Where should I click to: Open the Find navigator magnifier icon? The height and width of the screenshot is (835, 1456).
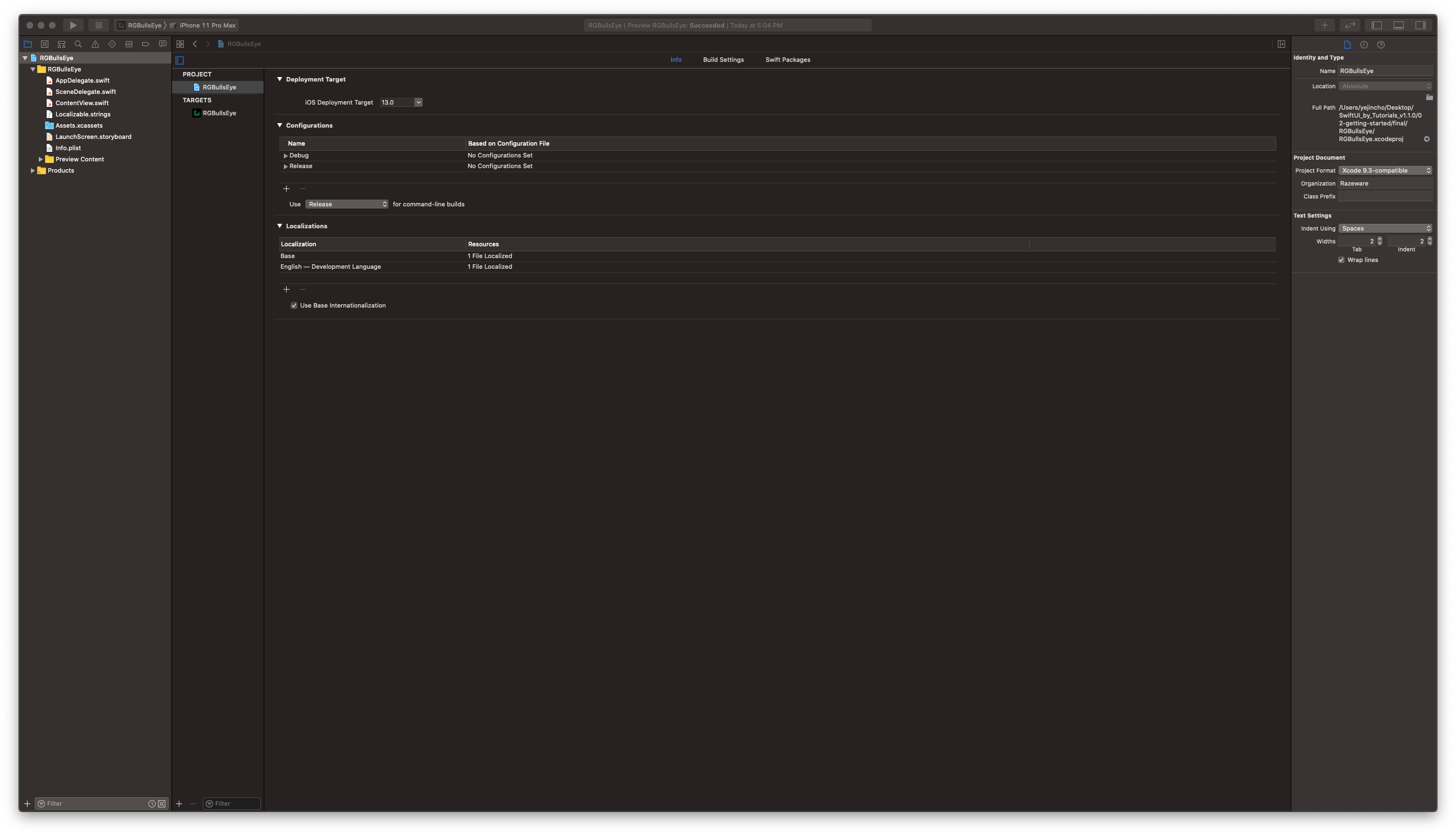coord(79,44)
